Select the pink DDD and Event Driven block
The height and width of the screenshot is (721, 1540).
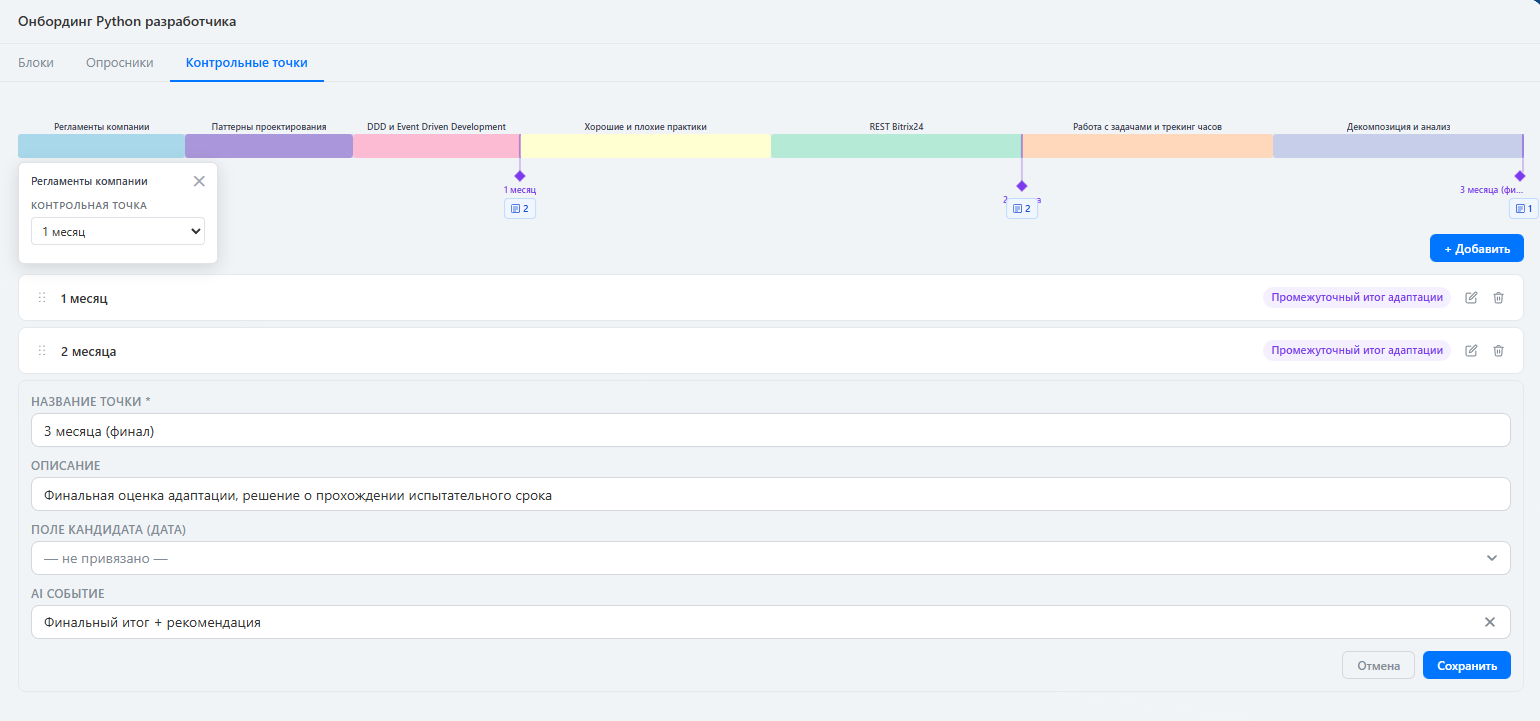[436, 146]
